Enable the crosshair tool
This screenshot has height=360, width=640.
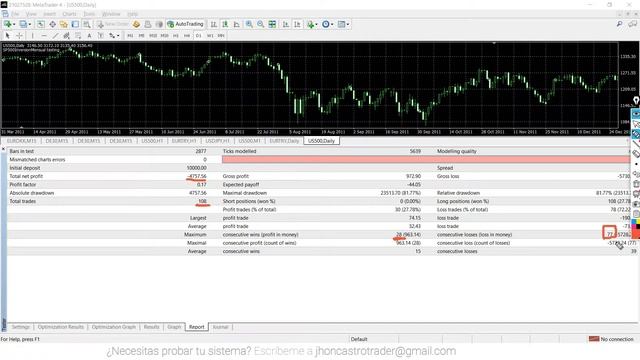pos(19,36)
